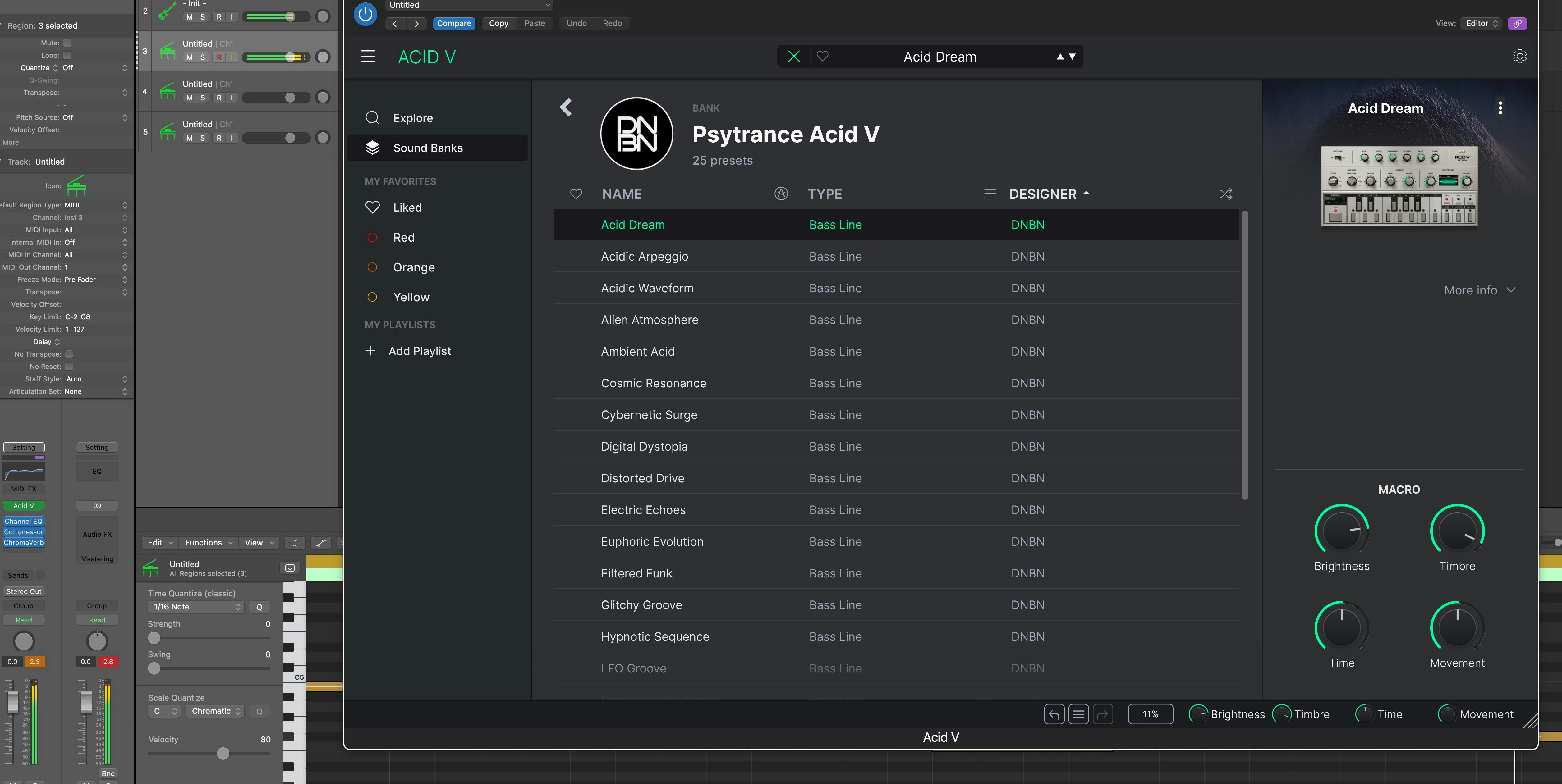Enable the Loop checkbox for the region
This screenshot has width=1562, height=784.
point(67,55)
